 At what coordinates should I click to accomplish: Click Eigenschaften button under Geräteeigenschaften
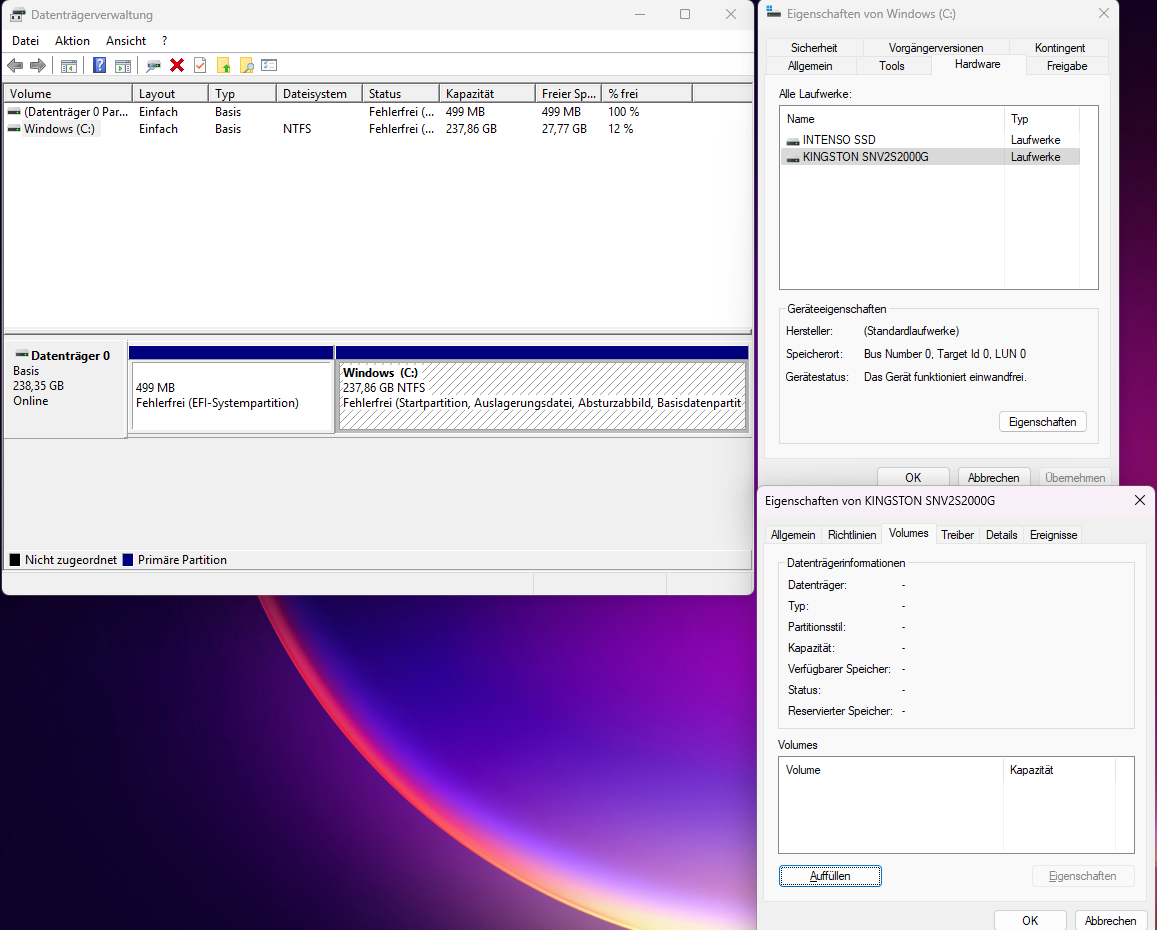coord(1043,421)
